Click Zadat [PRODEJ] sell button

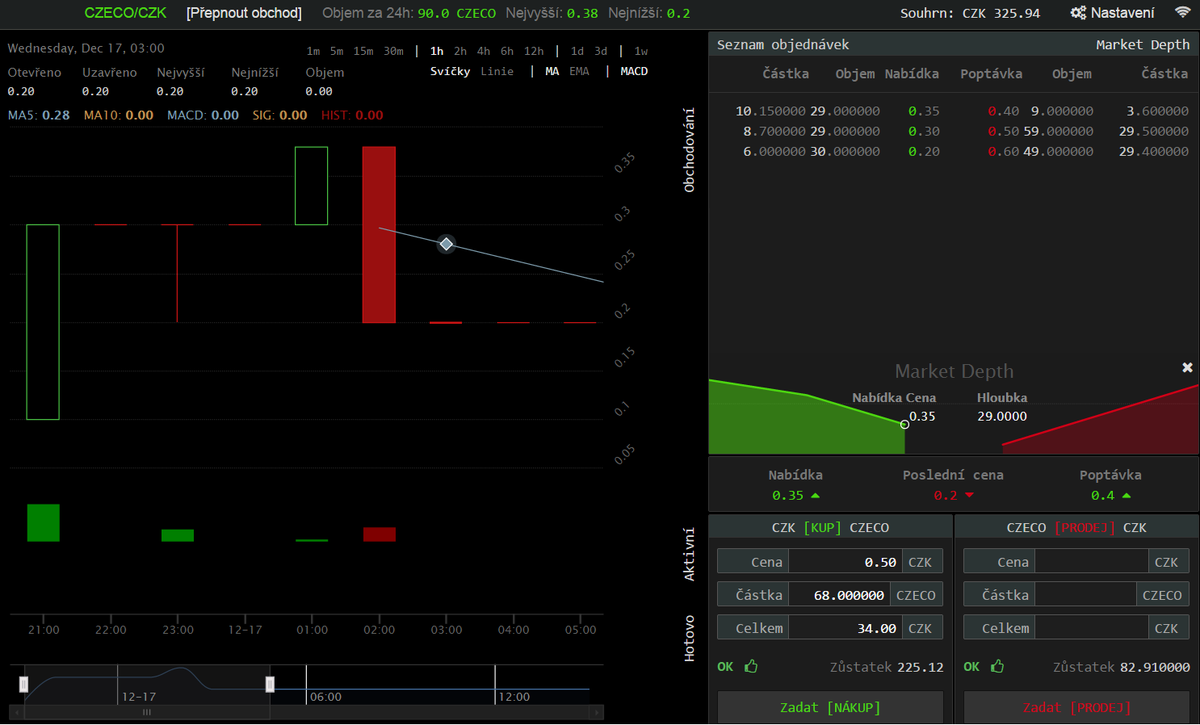1077,707
